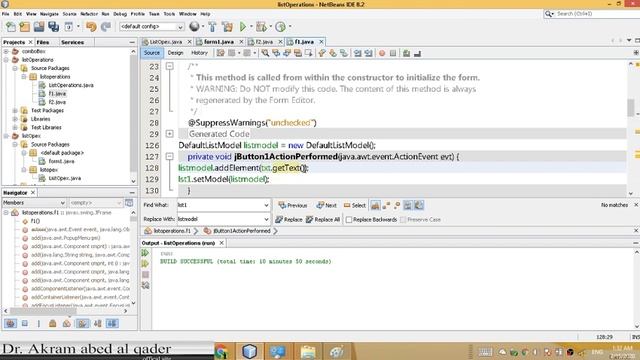This screenshot has height=360, width=640.
Task: Click the Navigator horizontal scrollbar thumb
Action: click(x=43, y=311)
